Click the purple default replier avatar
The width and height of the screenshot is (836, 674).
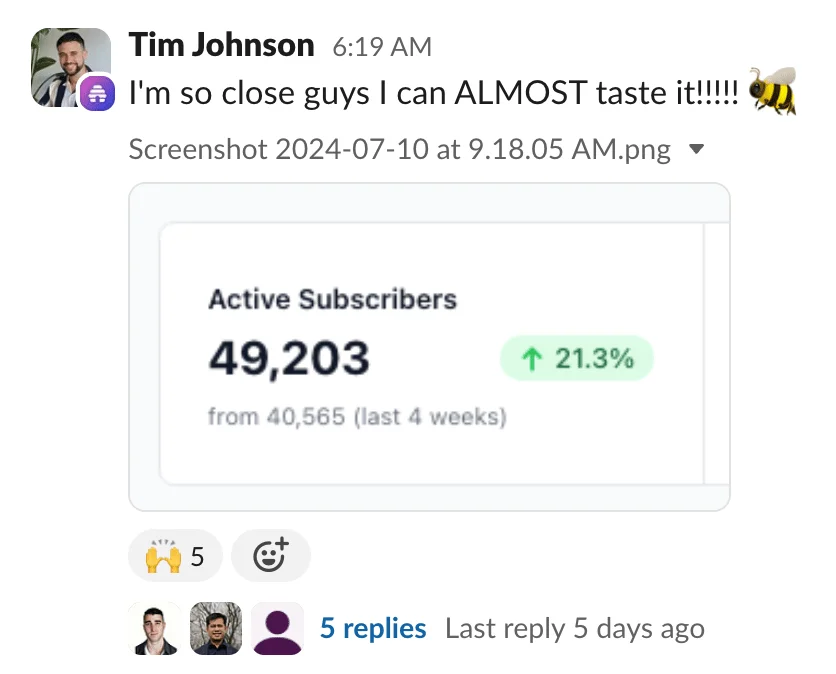click(276, 629)
